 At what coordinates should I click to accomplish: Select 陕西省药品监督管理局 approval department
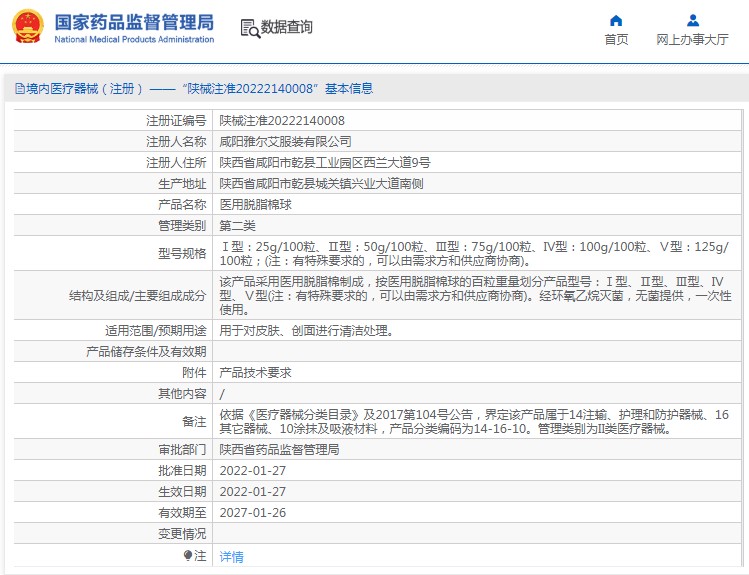tap(279, 449)
